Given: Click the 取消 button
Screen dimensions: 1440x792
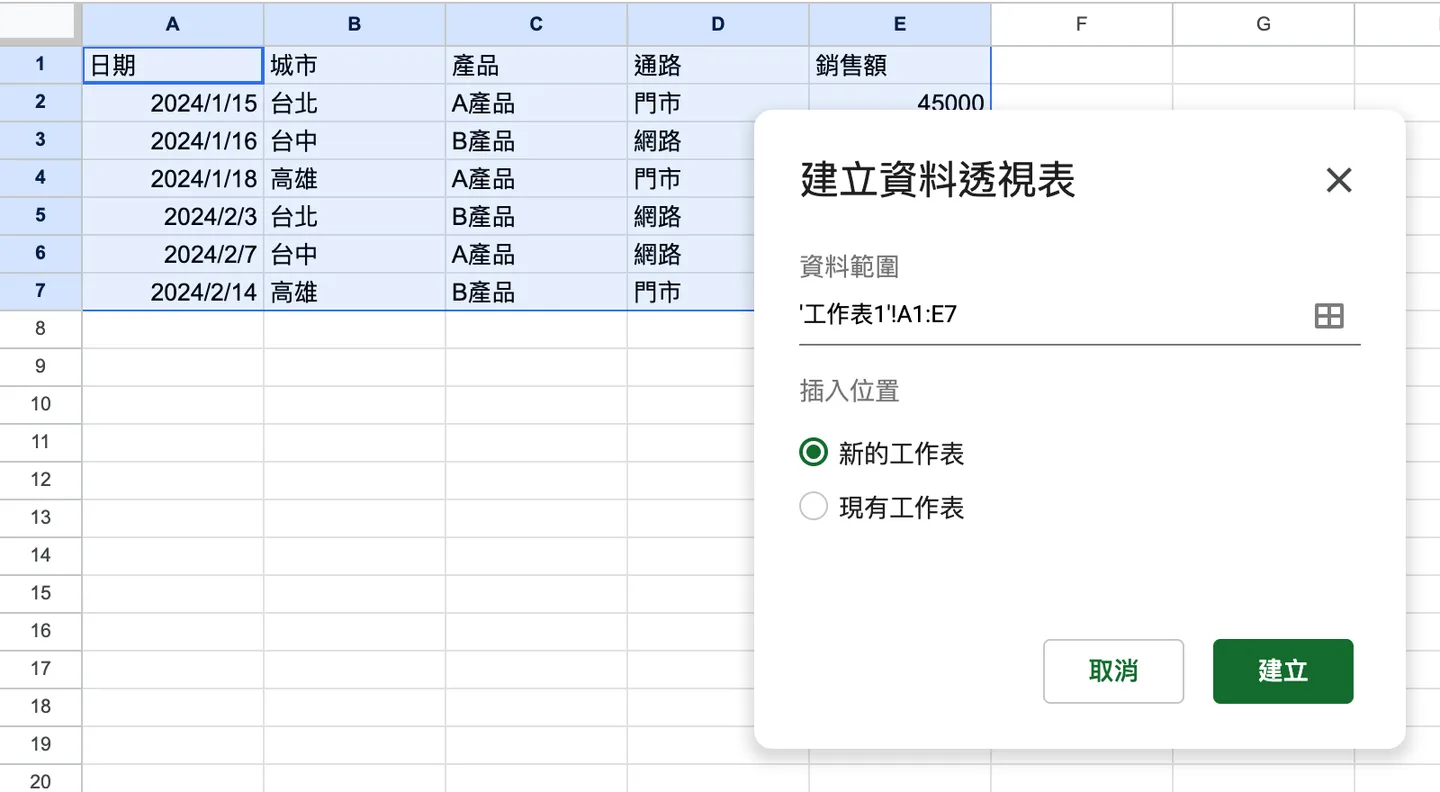Looking at the screenshot, I should tap(1113, 671).
